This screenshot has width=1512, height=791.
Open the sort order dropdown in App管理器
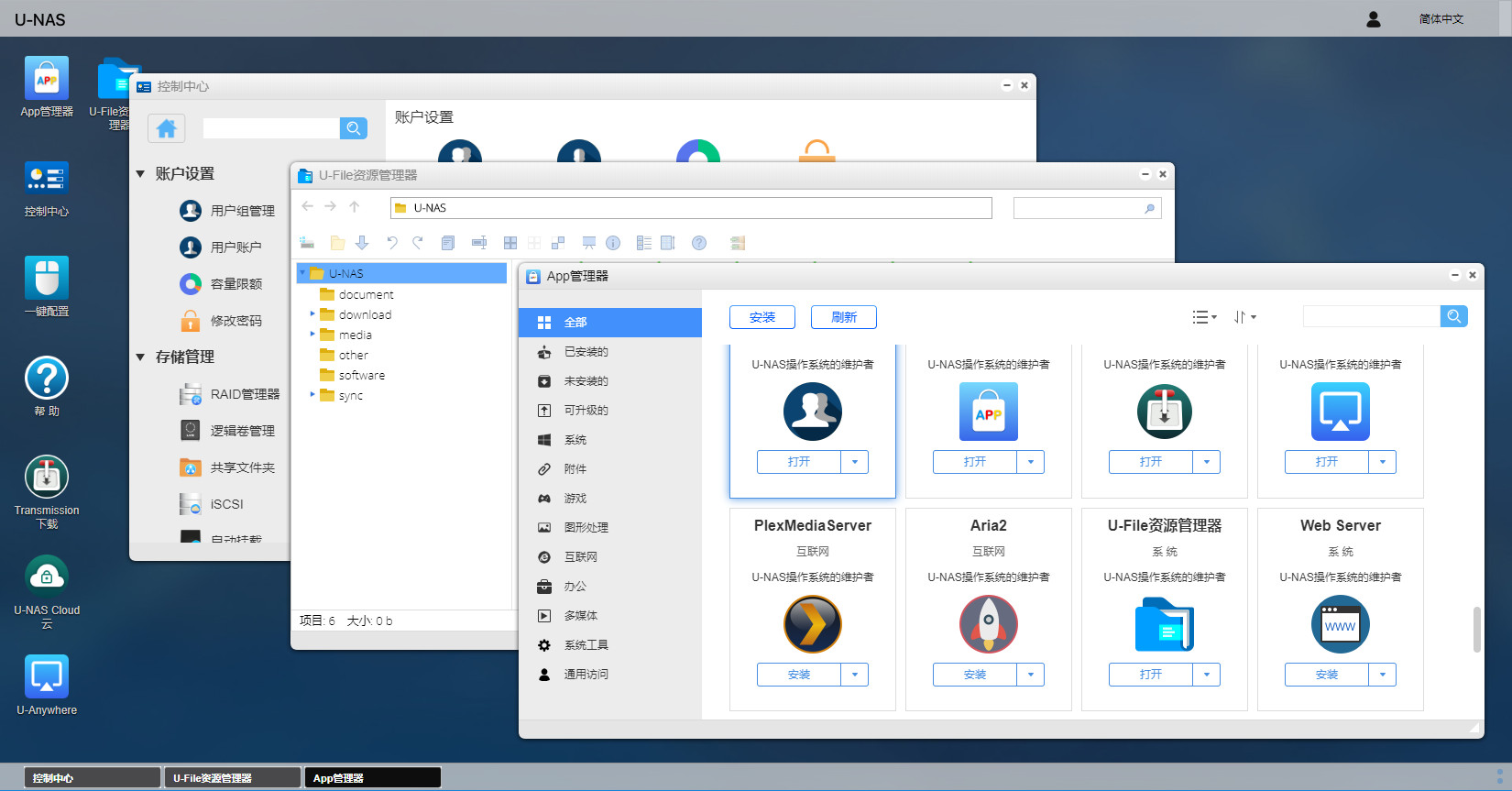(1245, 317)
